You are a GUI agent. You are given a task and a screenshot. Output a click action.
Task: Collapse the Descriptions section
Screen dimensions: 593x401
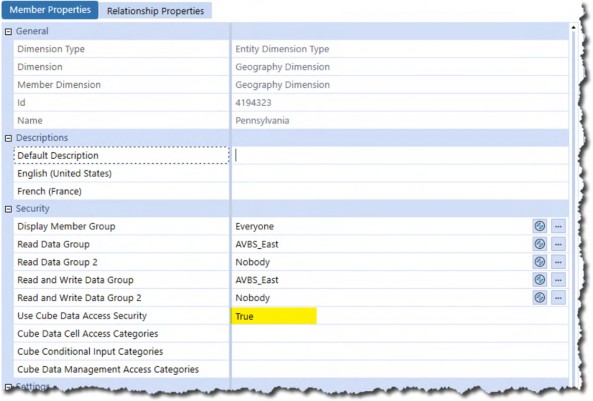tap(8, 138)
